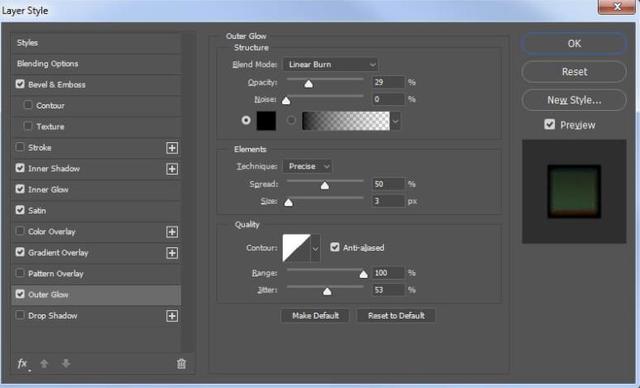640x388 pixels.
Task: Enable Color Overlay checkbox
Action: pyautogui.click(x=20, y=231)
